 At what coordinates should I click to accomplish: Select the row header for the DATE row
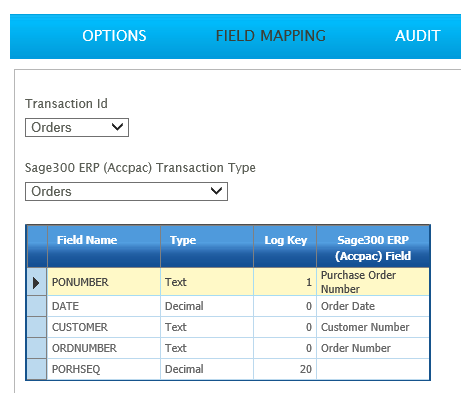click(36, 306)
